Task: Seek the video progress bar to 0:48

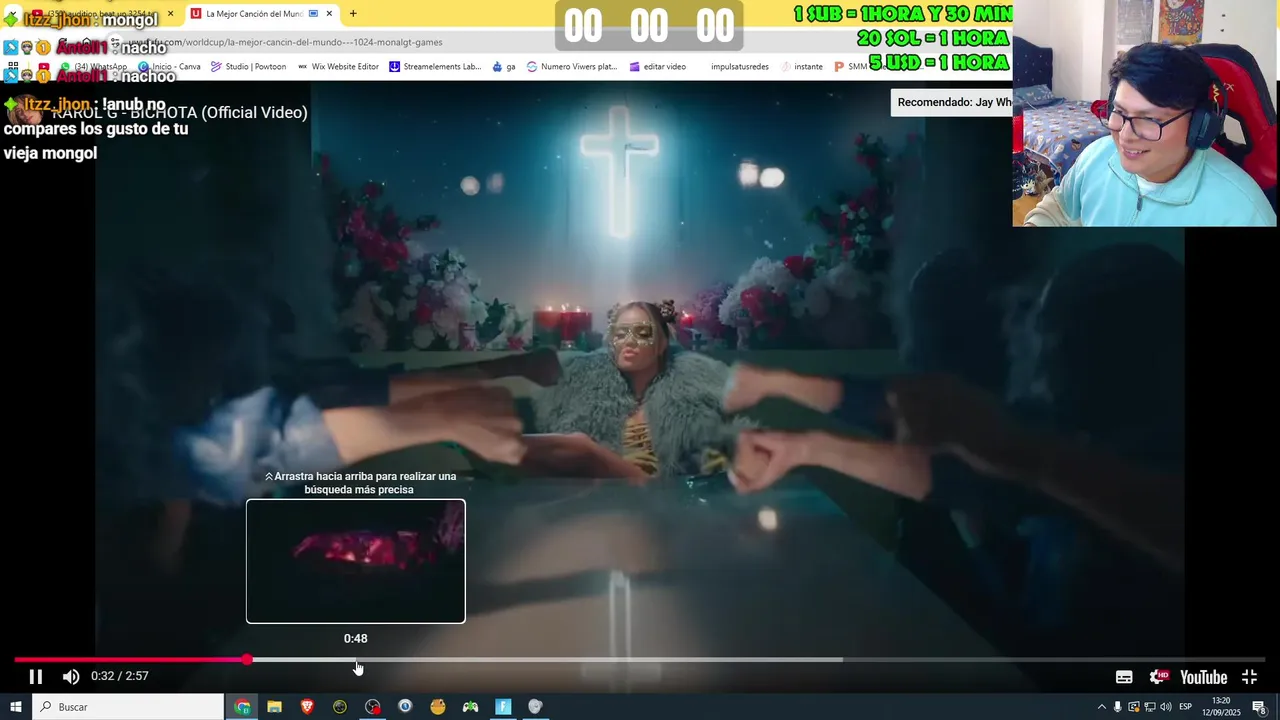Action: (x=356, y=660)
